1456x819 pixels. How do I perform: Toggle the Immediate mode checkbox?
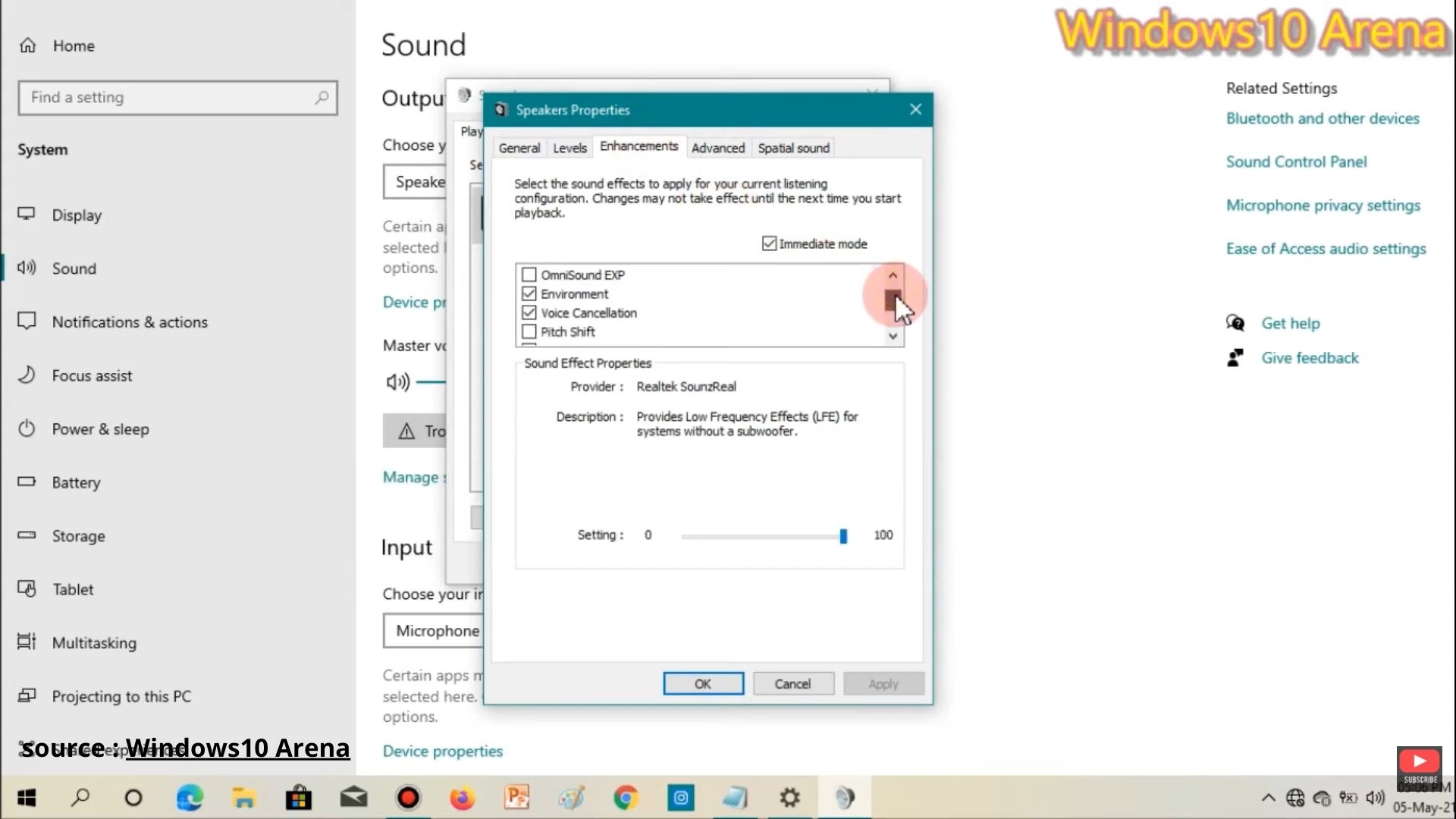click(x=769, y=243)
